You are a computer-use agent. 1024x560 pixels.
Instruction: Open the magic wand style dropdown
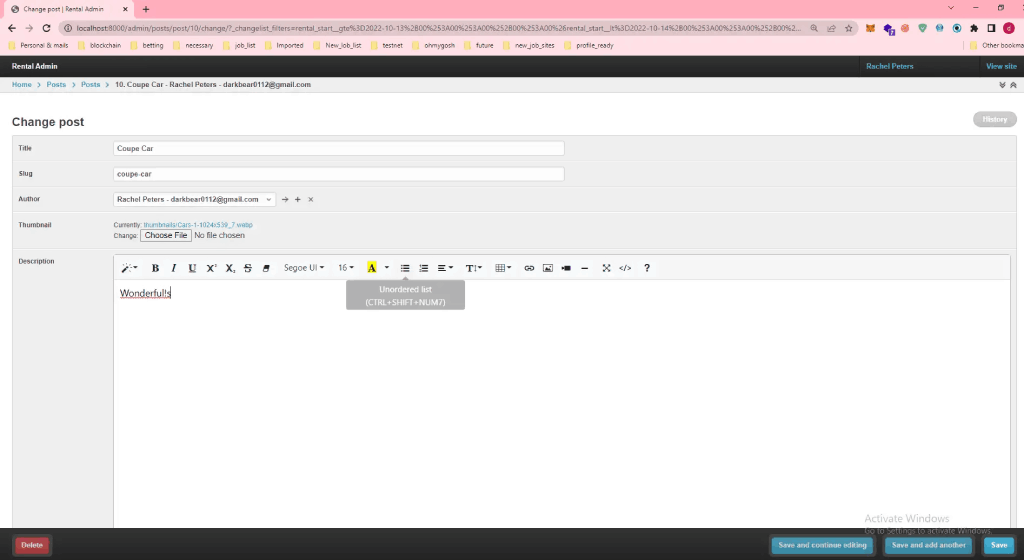pyautogui.click(x=129, y=268)
